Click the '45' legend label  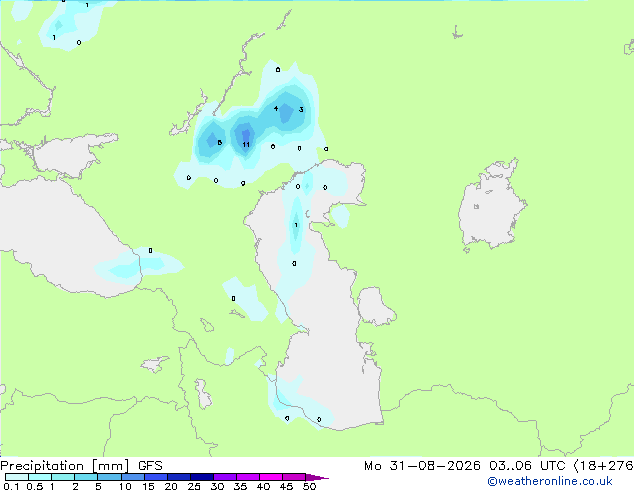click(x=286, y=486)
